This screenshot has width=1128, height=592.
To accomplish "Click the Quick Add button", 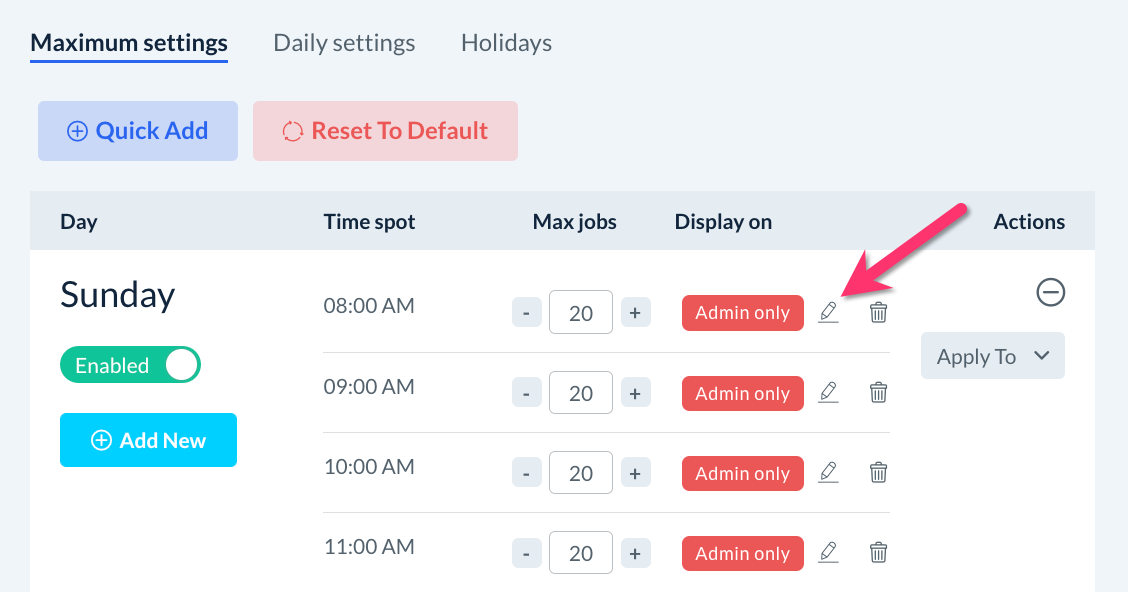I will click(x=138, y=131).
